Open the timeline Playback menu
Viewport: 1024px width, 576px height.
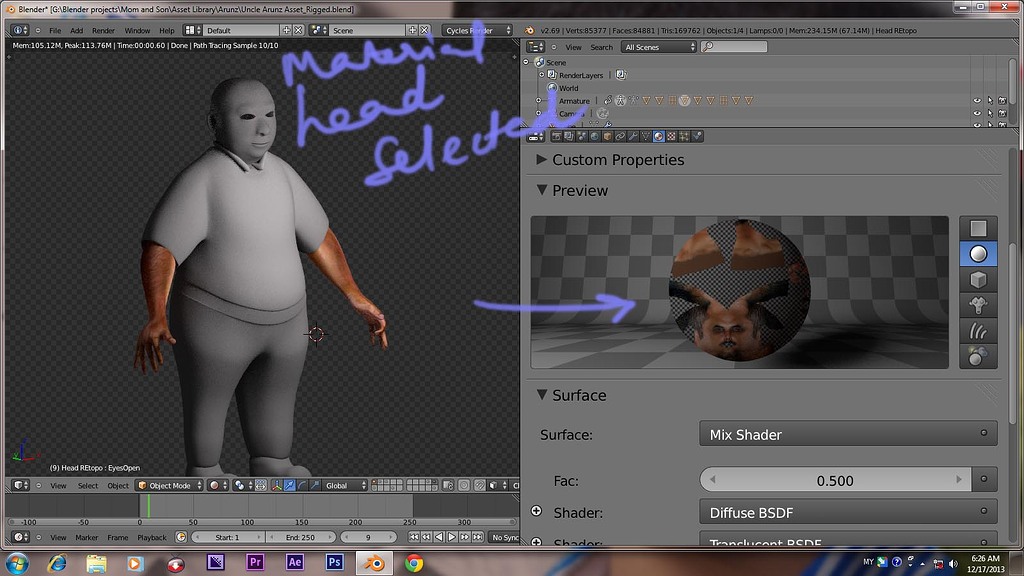click(152, 537)
